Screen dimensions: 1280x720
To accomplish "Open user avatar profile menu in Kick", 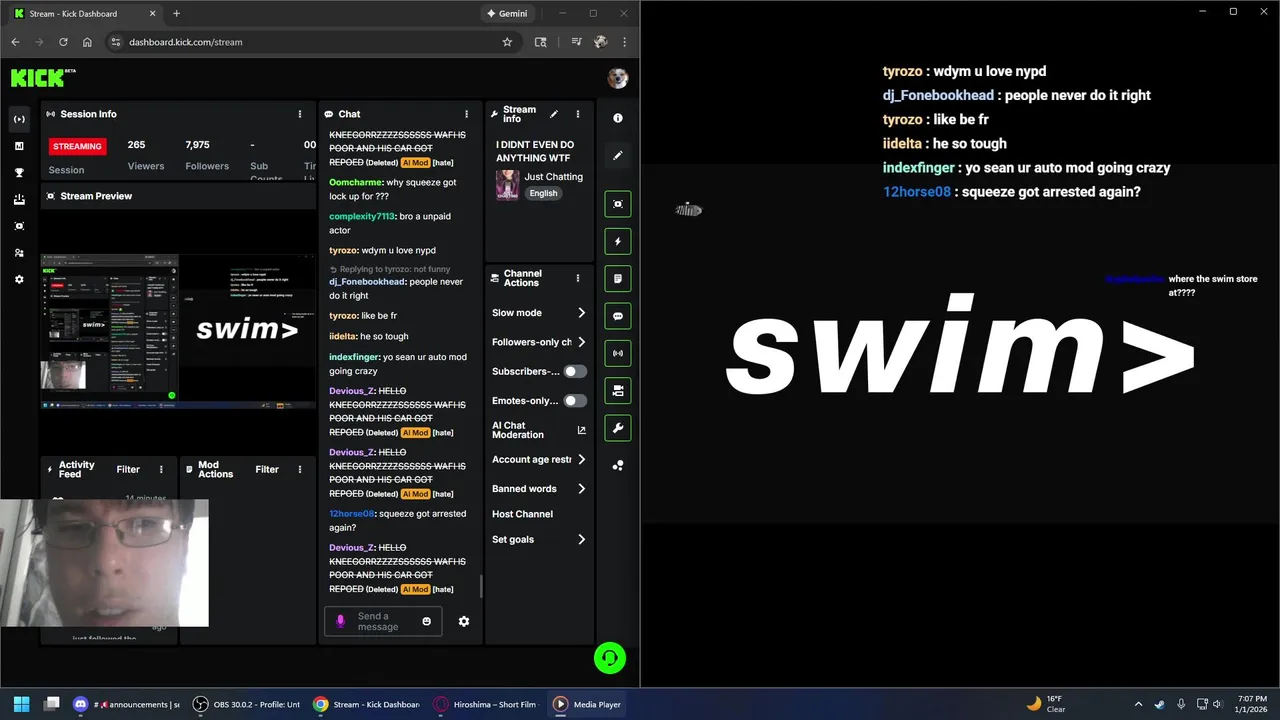I will tap(618, 78).
